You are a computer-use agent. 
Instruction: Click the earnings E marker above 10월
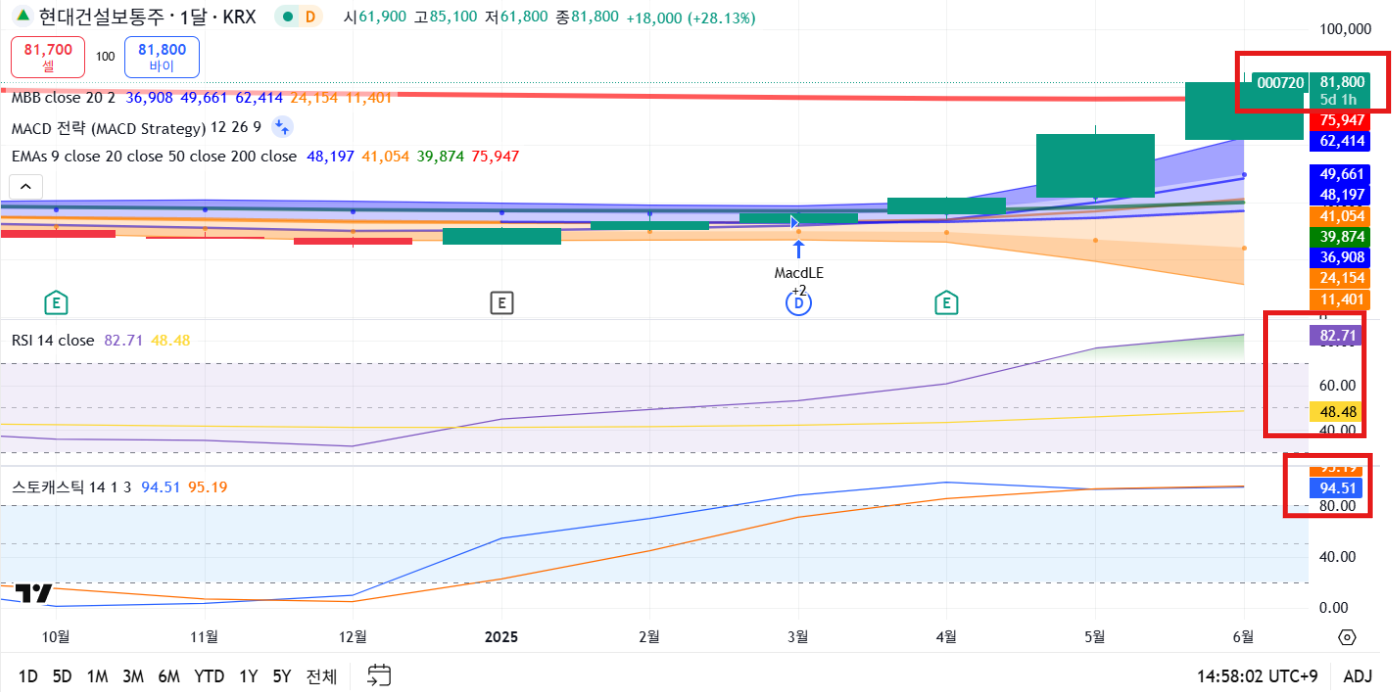(57, 302)
